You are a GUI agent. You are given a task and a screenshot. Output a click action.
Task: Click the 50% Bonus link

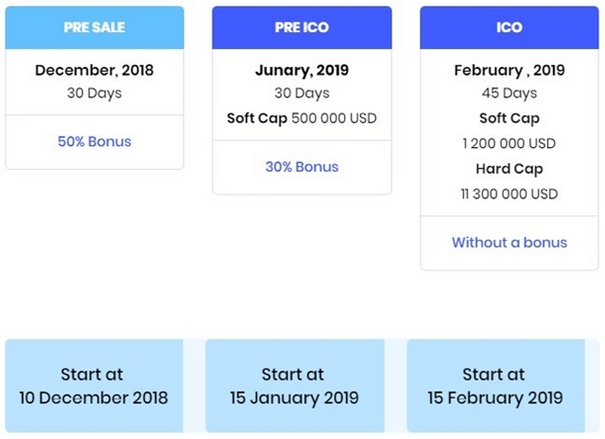click(x=94, y=142)
